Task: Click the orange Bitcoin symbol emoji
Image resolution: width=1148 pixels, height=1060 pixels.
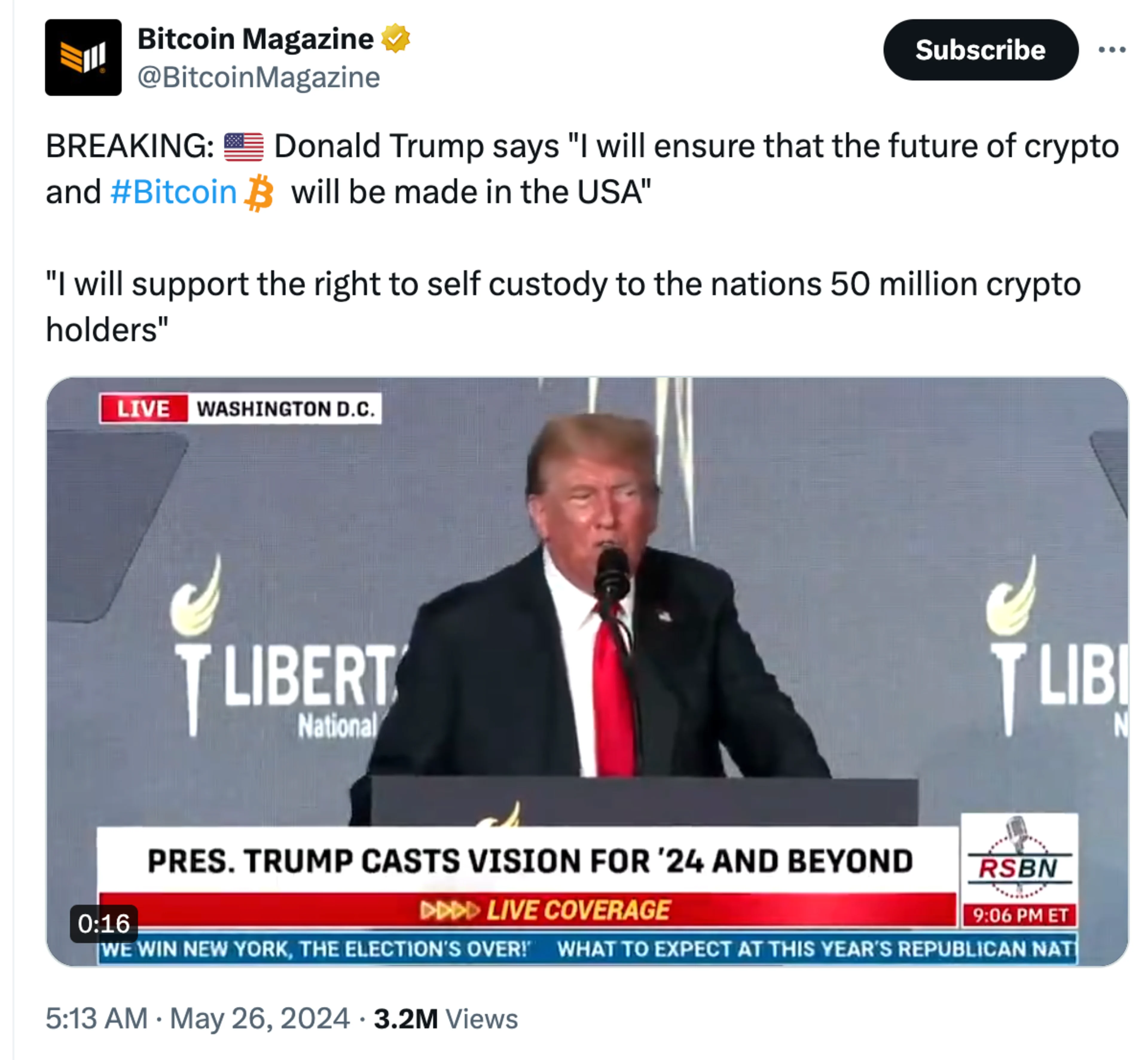Action: click(259, 193)
